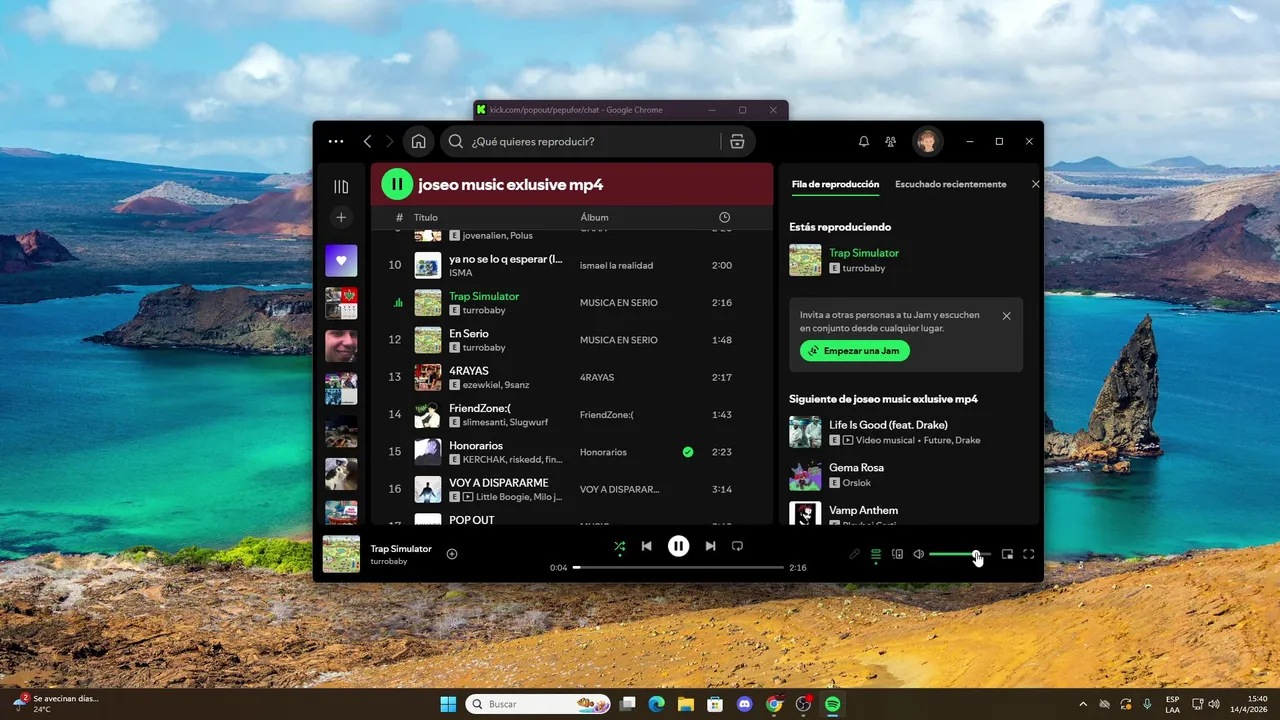
Task: Open connect to a device icon
Action: click(897, 554)
